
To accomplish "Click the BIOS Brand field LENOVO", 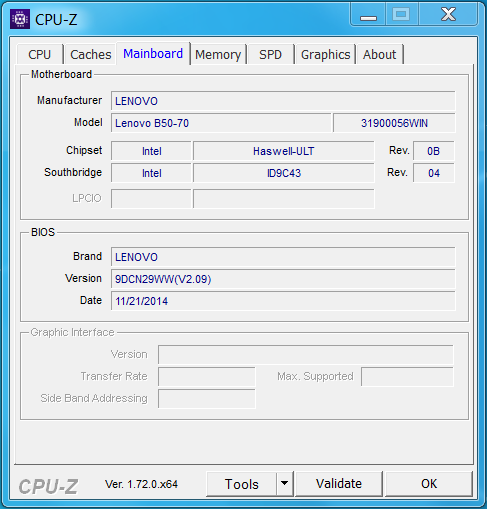I will click(283, 257).
